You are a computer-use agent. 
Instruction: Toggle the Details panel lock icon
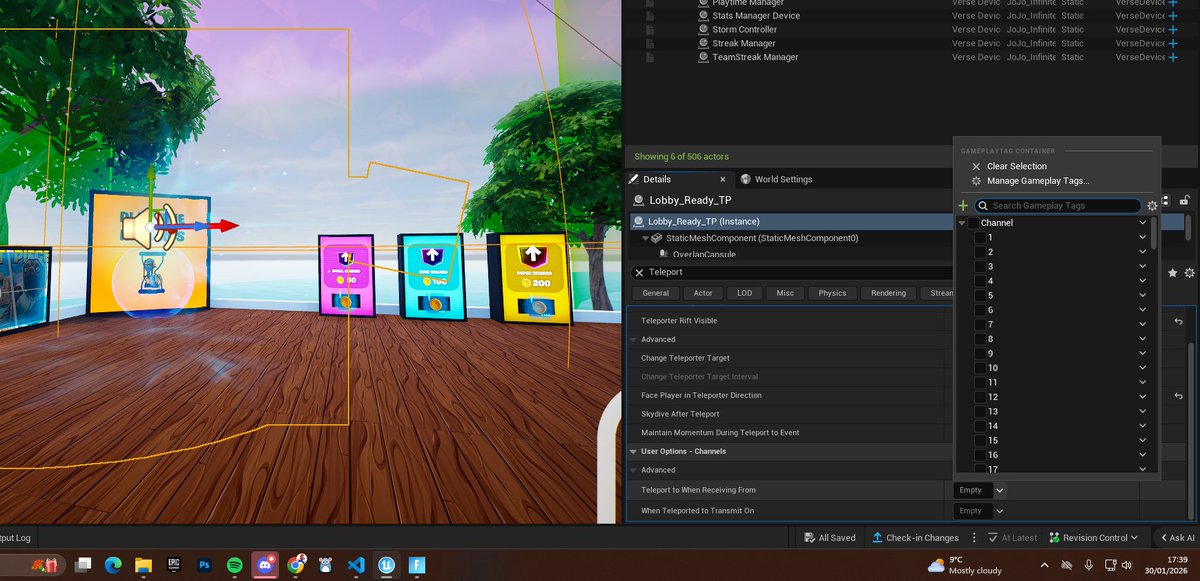pyautogui.click(x=1184, y=200)
